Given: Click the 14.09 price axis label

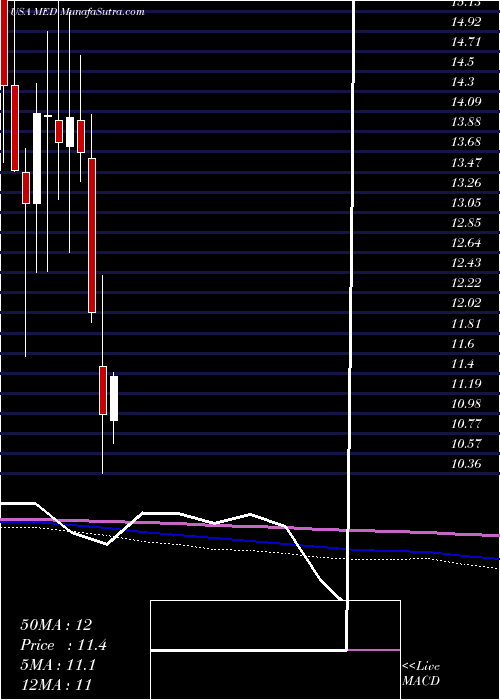Looking at the screenshot, I should click(467, 102).
